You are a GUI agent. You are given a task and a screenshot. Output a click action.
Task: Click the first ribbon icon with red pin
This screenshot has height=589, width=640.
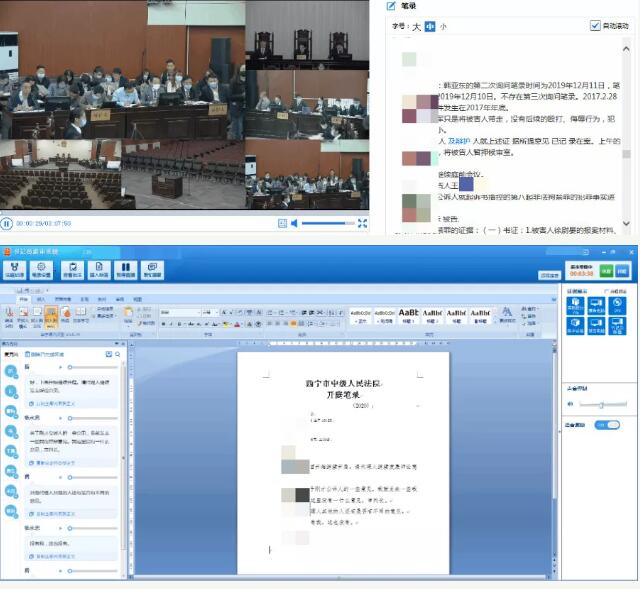point(9,317)
